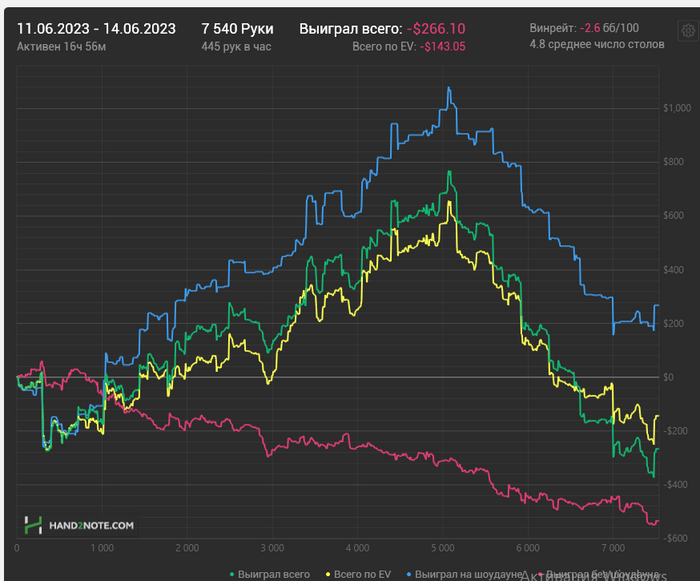Click the 4.8 среднее число столов stat
The image size is (700, 581).
click(597, 44)
